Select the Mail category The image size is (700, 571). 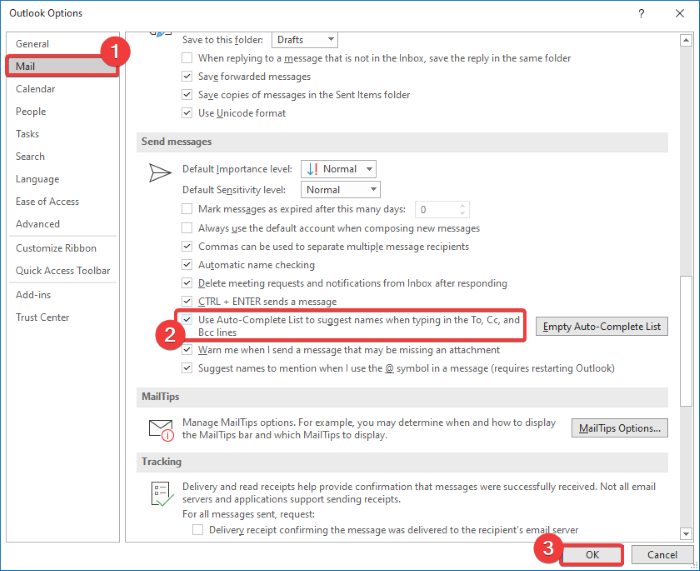(x=62, y=66)
